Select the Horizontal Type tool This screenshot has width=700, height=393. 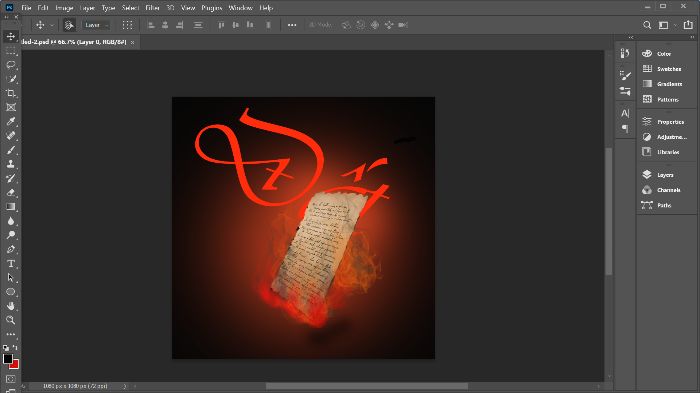pyautogui.click(x=11, y=263)
